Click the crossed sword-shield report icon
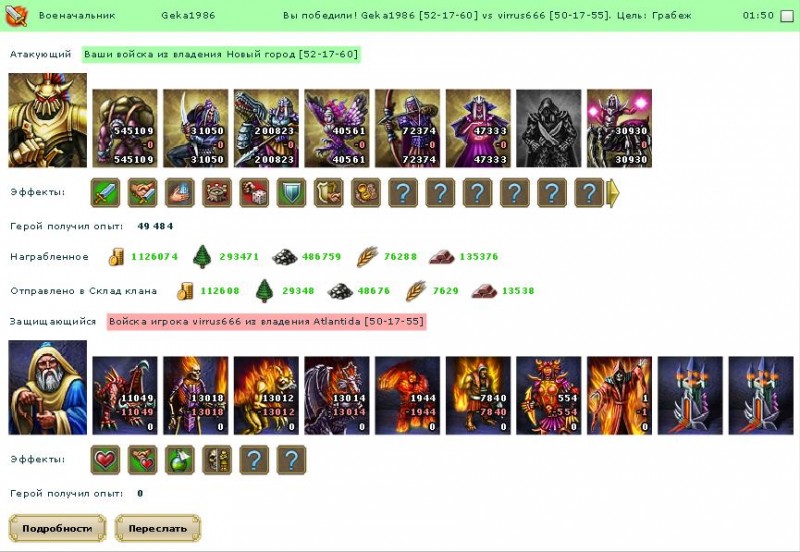The image size is (800, 552). click(x=16, y=15)
